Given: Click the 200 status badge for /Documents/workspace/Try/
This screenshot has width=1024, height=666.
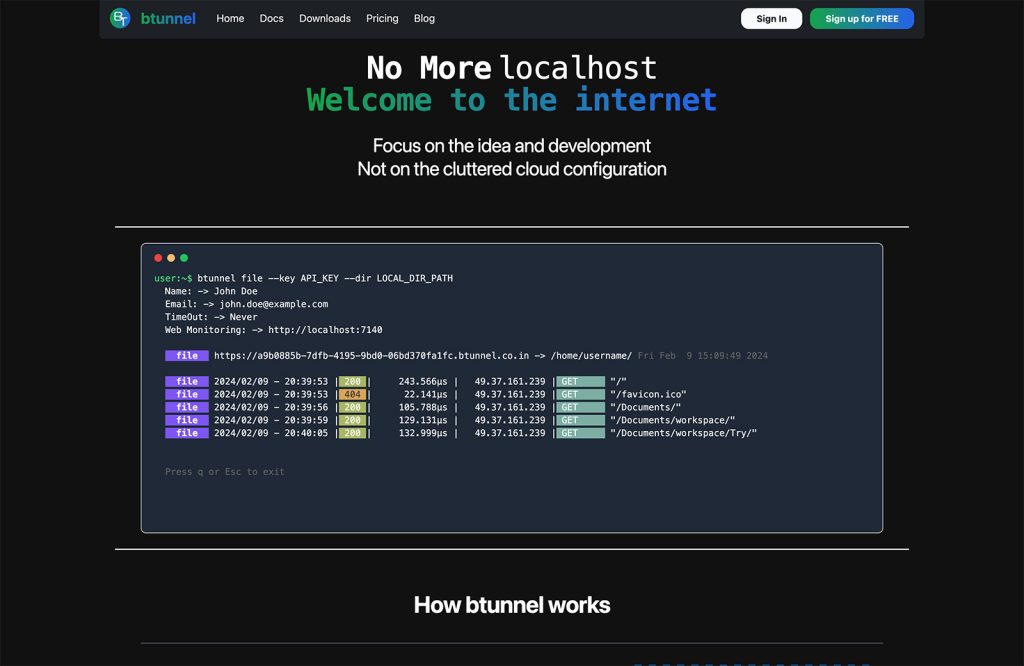Looking at the screenshot, I should pos(353,433).
